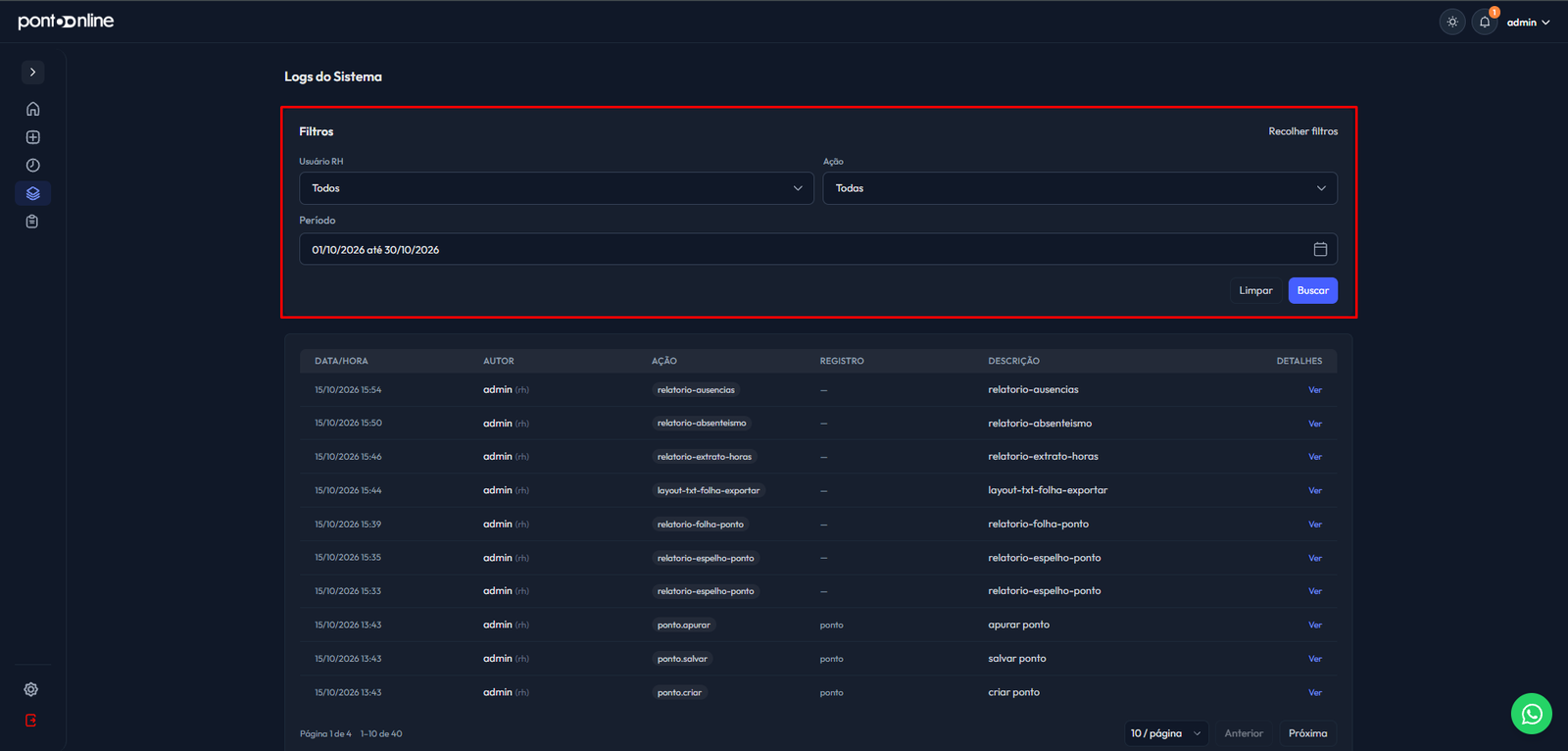
Task: View details of the salvar ponto log
Action: coord(1315,659)
